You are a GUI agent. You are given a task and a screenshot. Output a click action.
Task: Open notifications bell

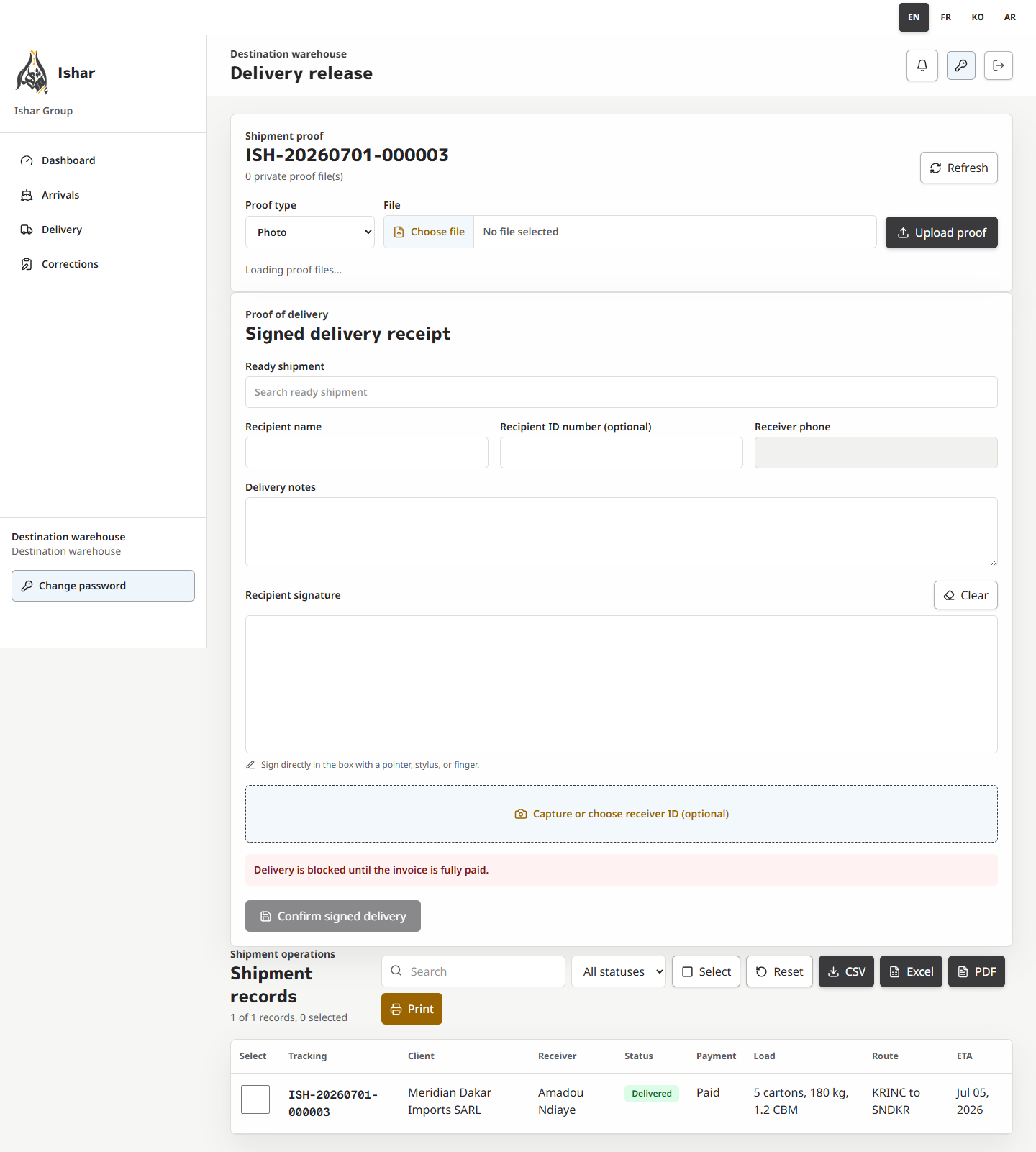click(x=922, y=65)
